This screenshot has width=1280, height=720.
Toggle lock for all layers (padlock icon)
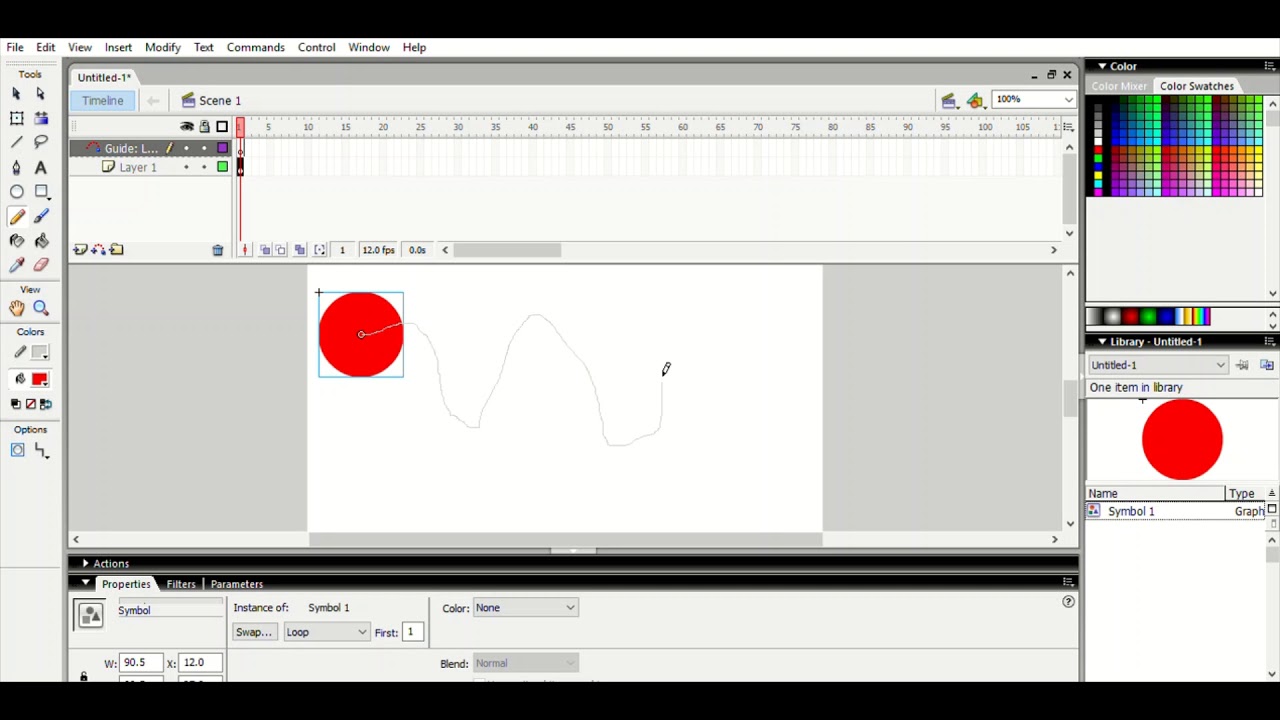pos(204,127)
